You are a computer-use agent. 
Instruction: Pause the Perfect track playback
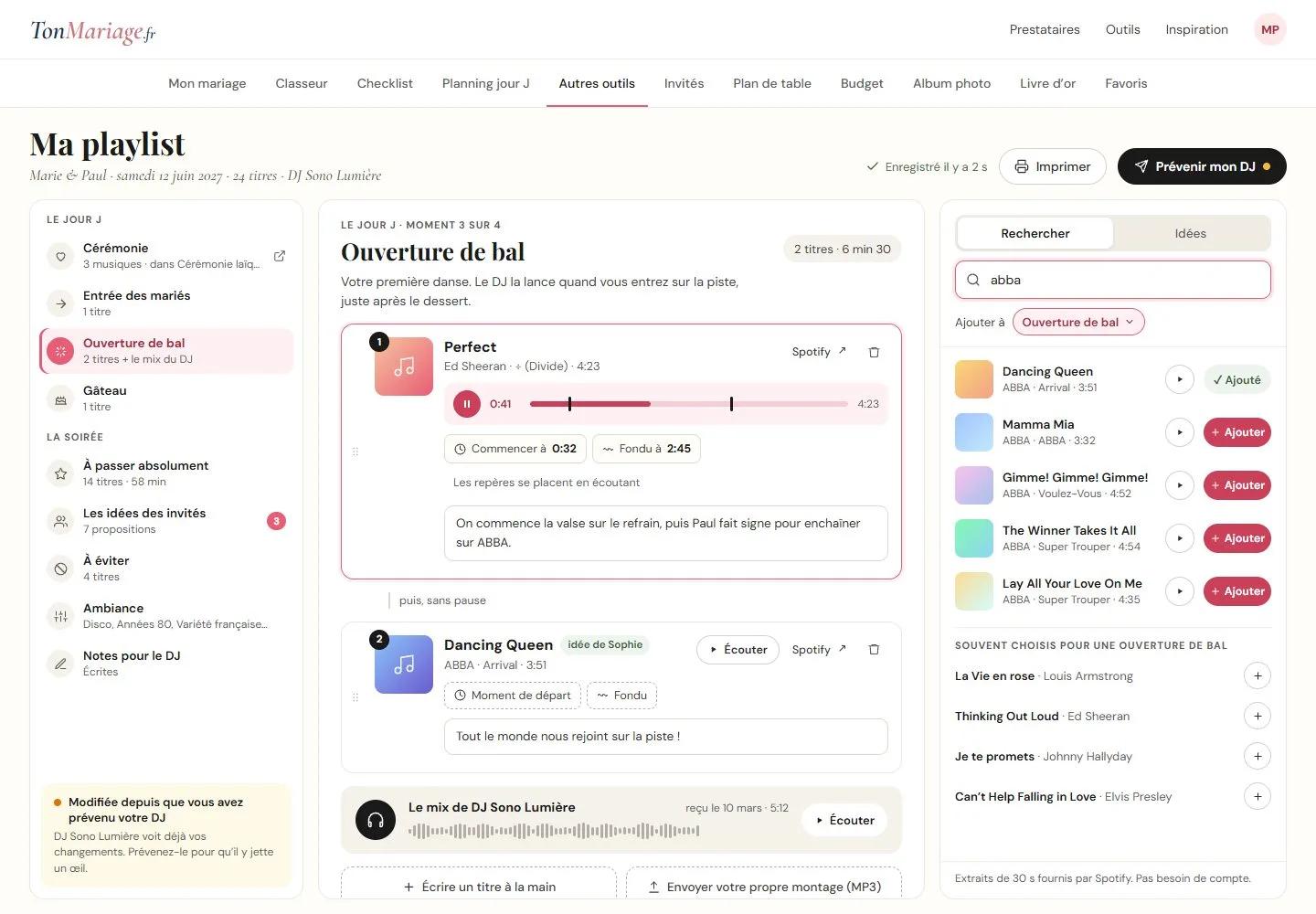467,404
